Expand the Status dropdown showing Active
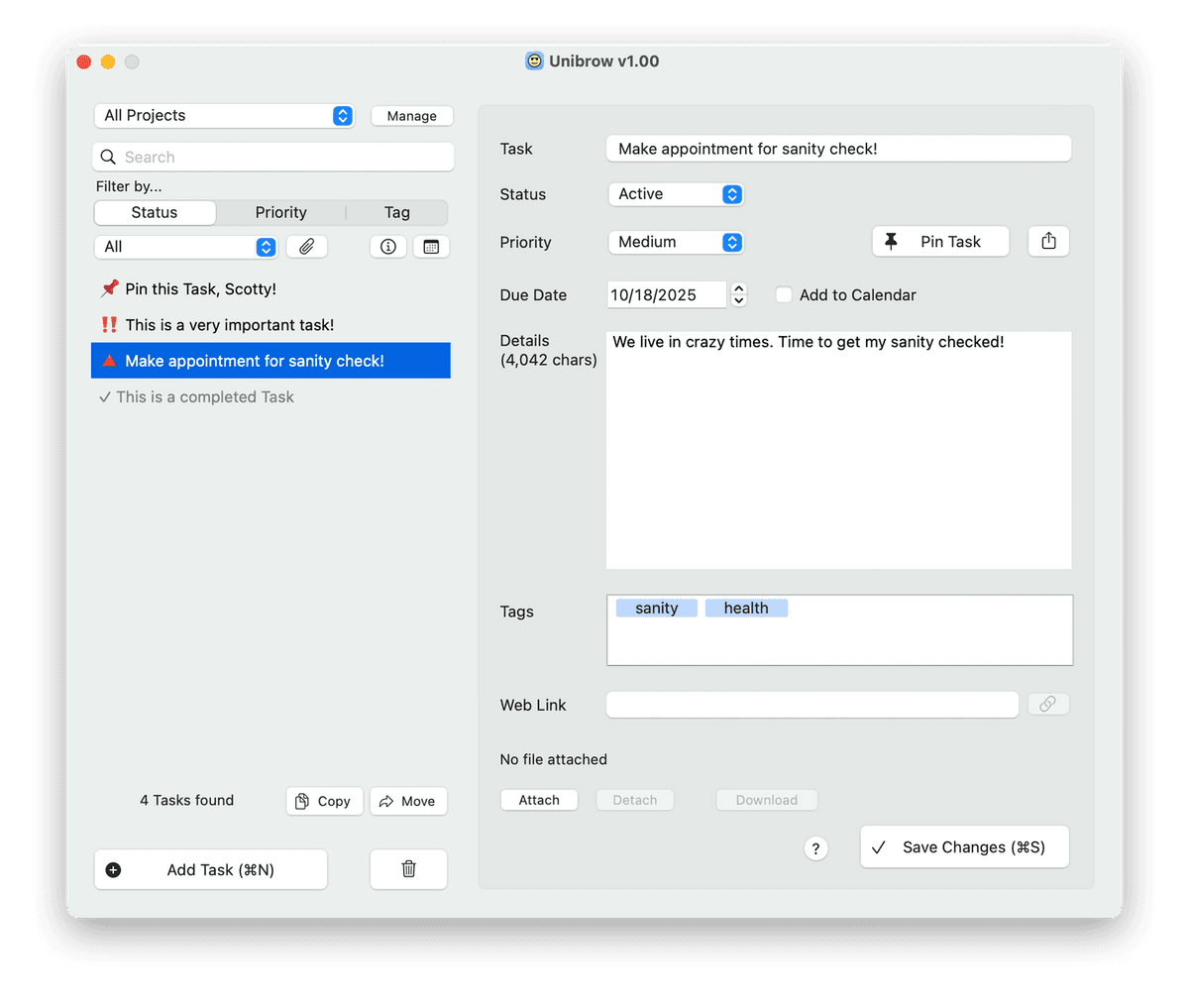Screen dimensions: 1189x1008 676,194
